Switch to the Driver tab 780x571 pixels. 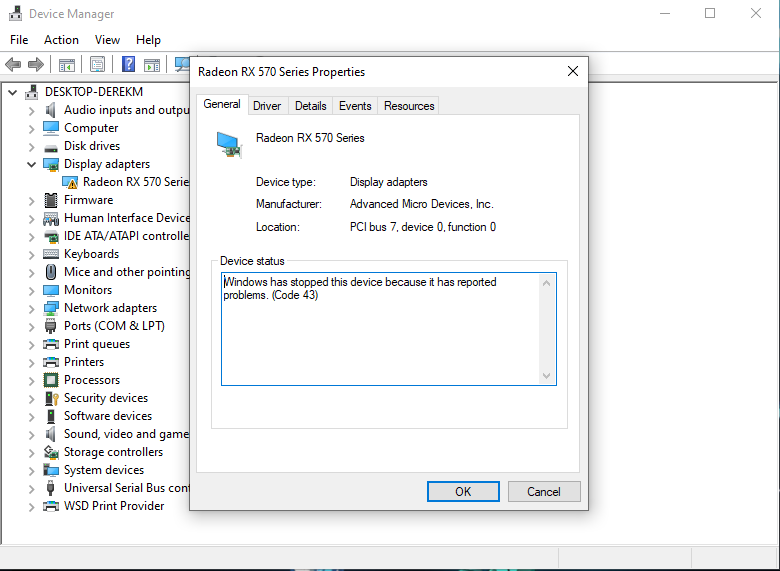[267, 106]
